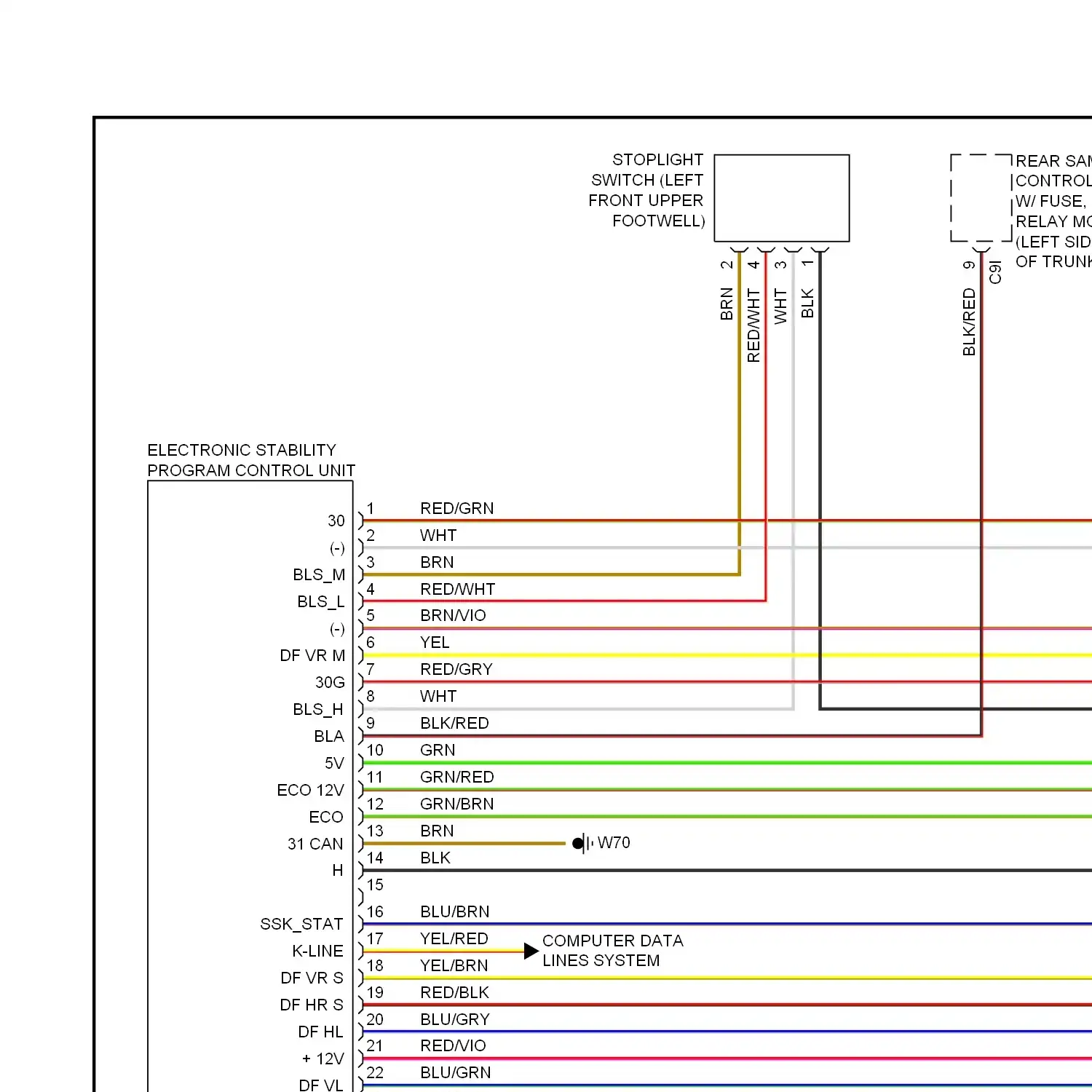Click the RED/GRN wire label on pin 1
Image resolution: width=1092 pixels, height=1092 pixels.
click(x=456, y=508)
